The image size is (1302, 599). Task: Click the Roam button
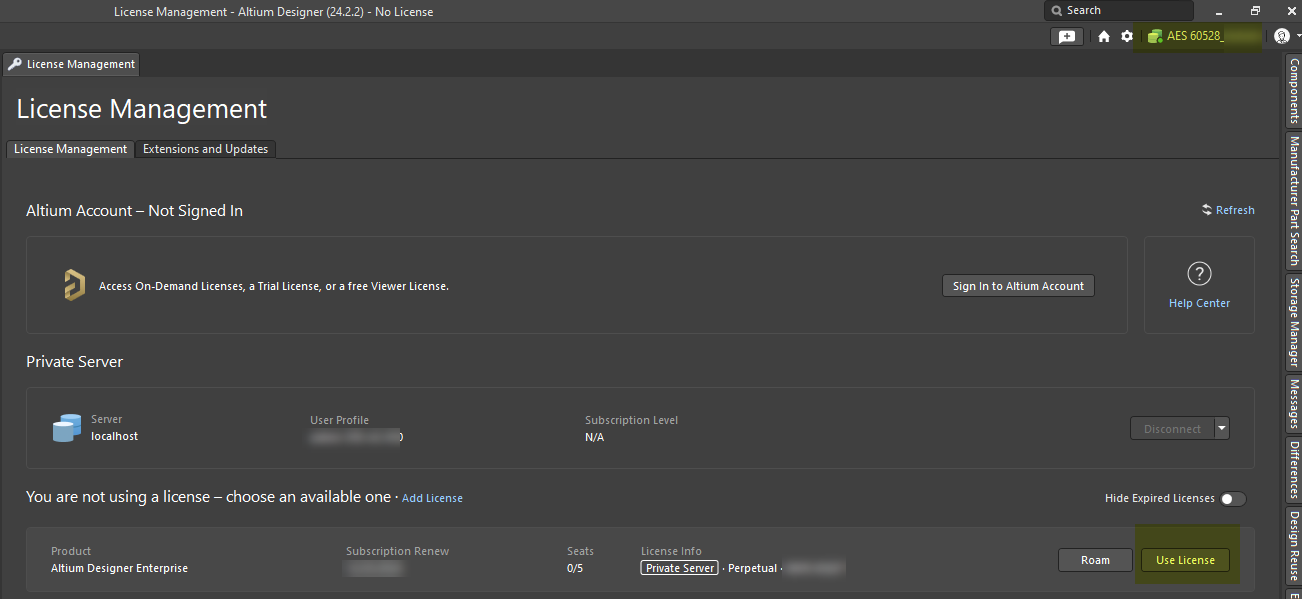pos(1095,560)
